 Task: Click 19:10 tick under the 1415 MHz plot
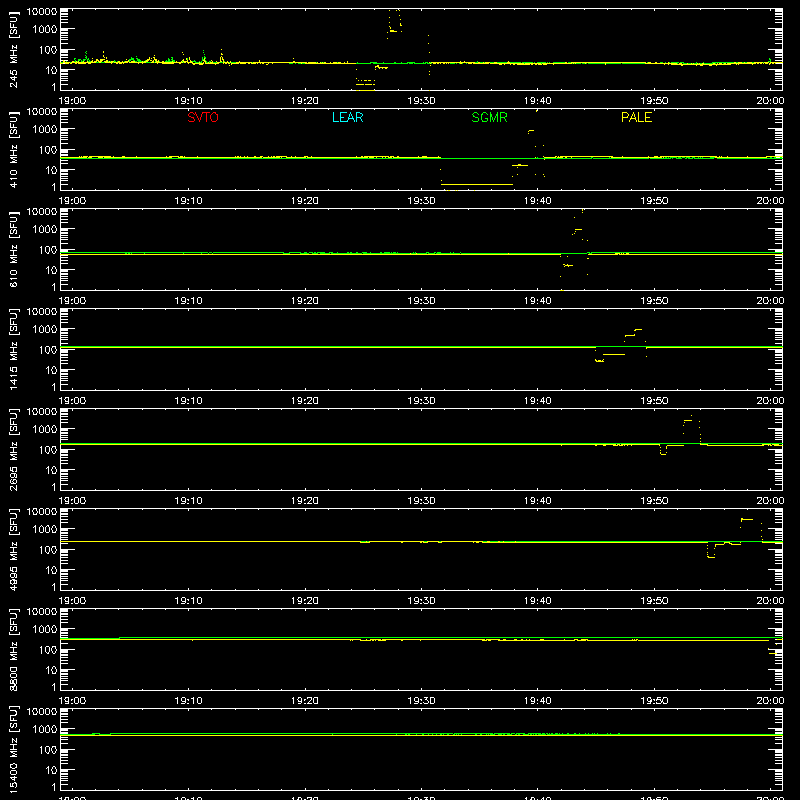coord(188,401)
